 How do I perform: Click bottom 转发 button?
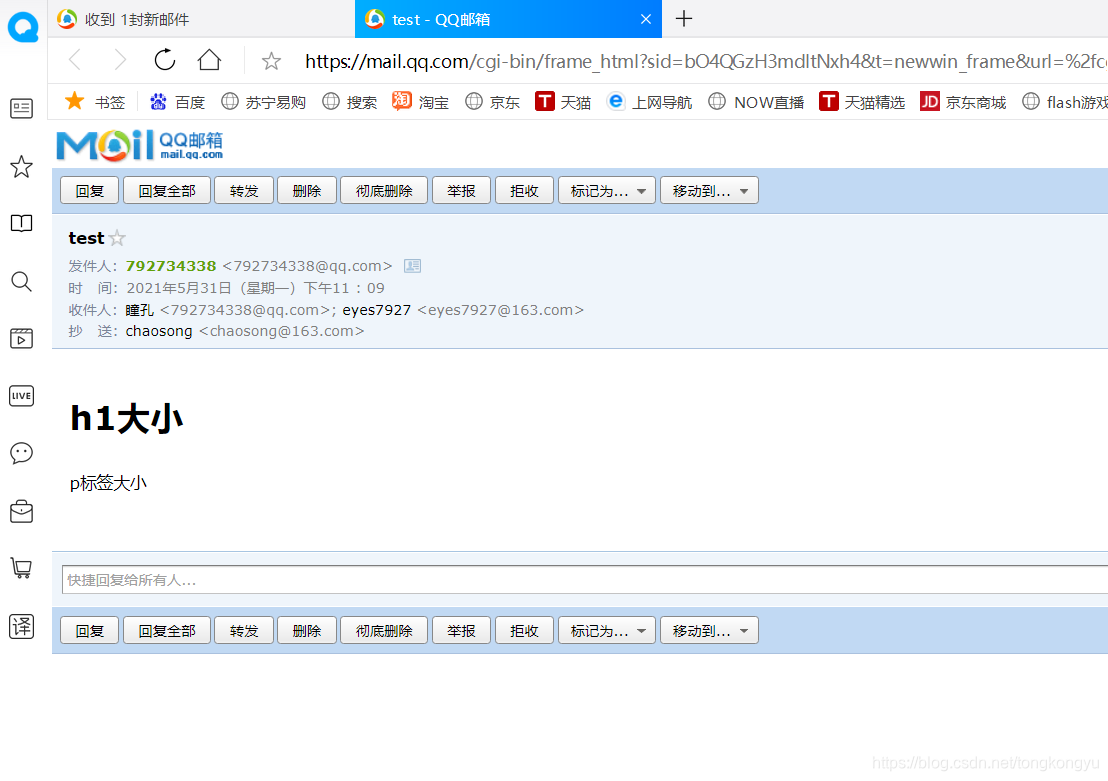pyautogui.click(x=244, y=630)
